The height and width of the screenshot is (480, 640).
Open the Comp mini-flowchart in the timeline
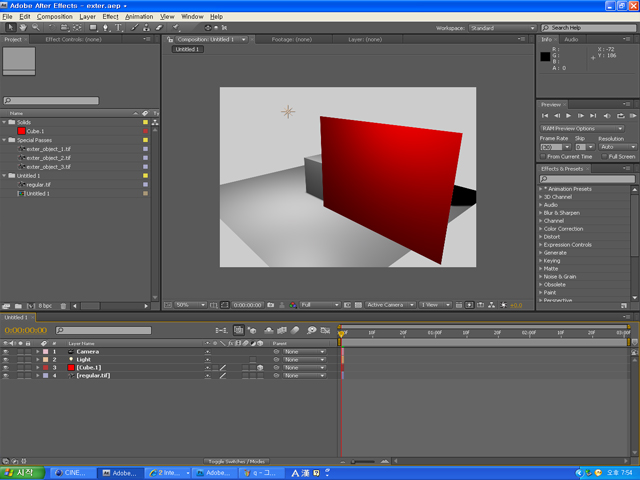(222, 330)
